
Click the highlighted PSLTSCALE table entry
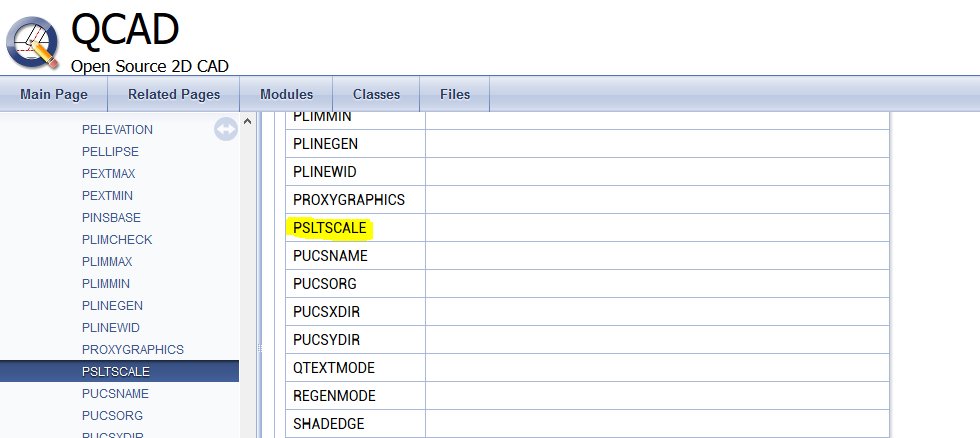[330, 228]
